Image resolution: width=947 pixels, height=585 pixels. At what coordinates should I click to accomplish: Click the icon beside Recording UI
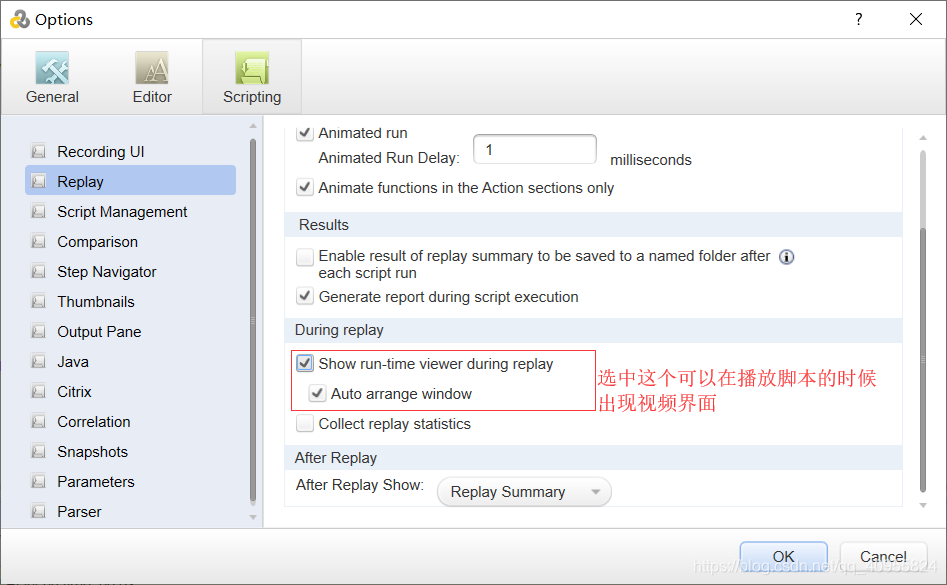tap(39, 151)
